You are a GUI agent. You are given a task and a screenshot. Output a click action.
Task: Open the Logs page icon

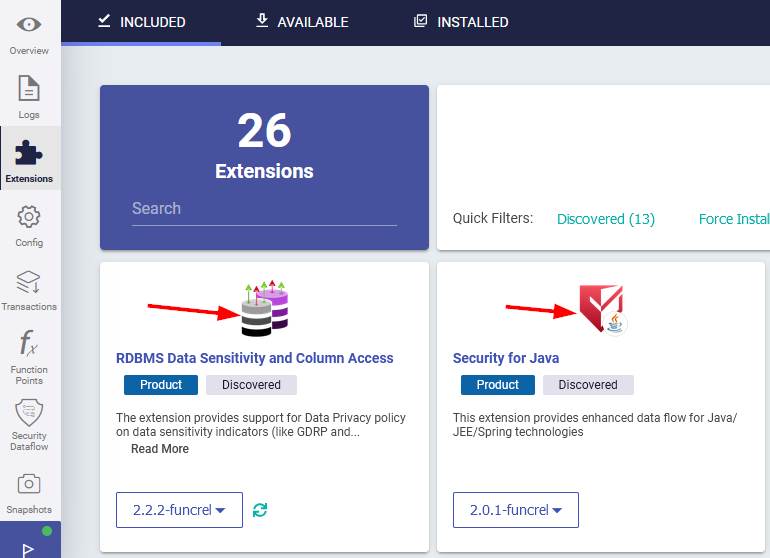29,89
